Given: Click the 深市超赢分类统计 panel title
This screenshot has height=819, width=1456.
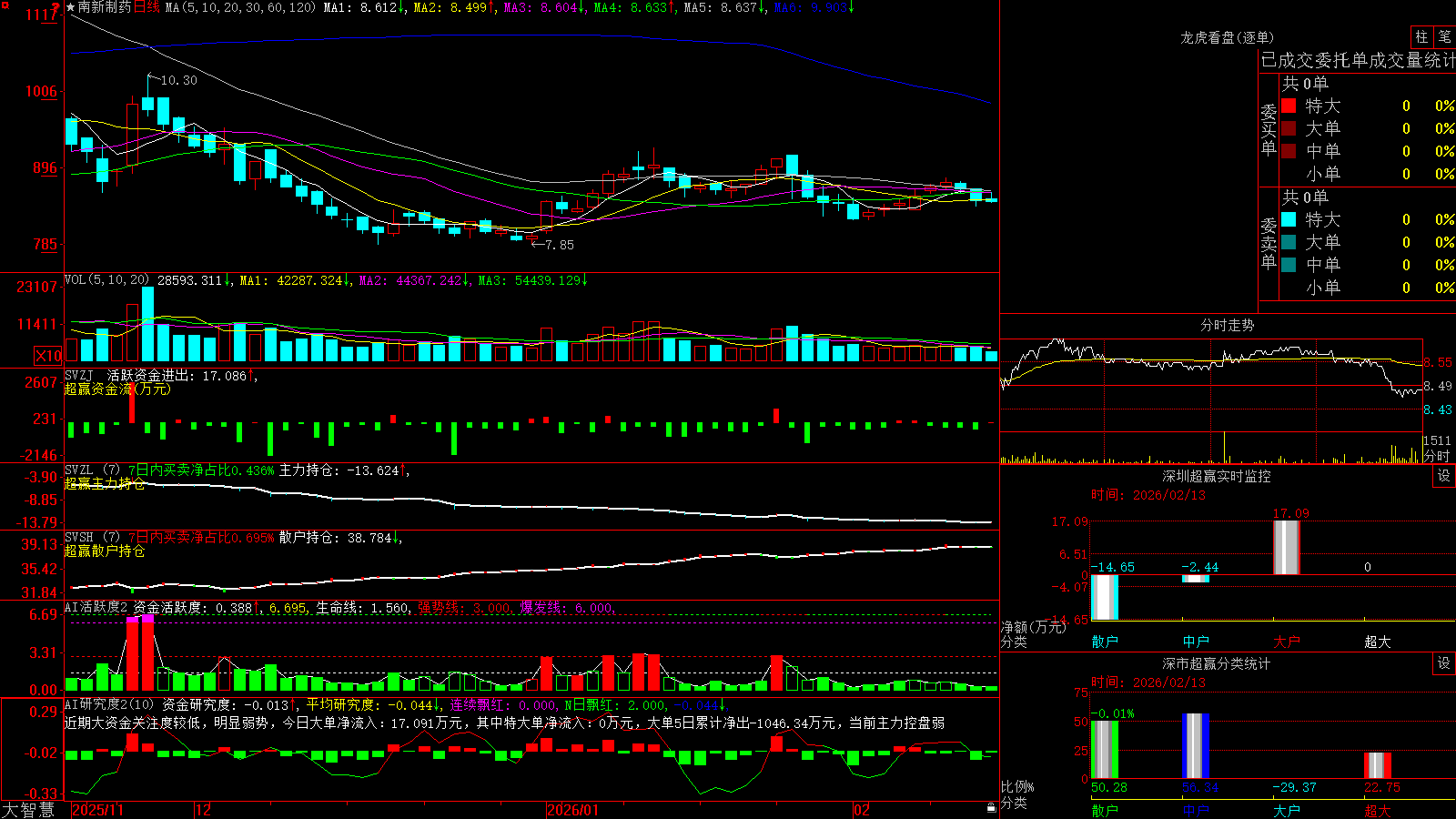Looking at the screenshot, I should coord(1217,663).
